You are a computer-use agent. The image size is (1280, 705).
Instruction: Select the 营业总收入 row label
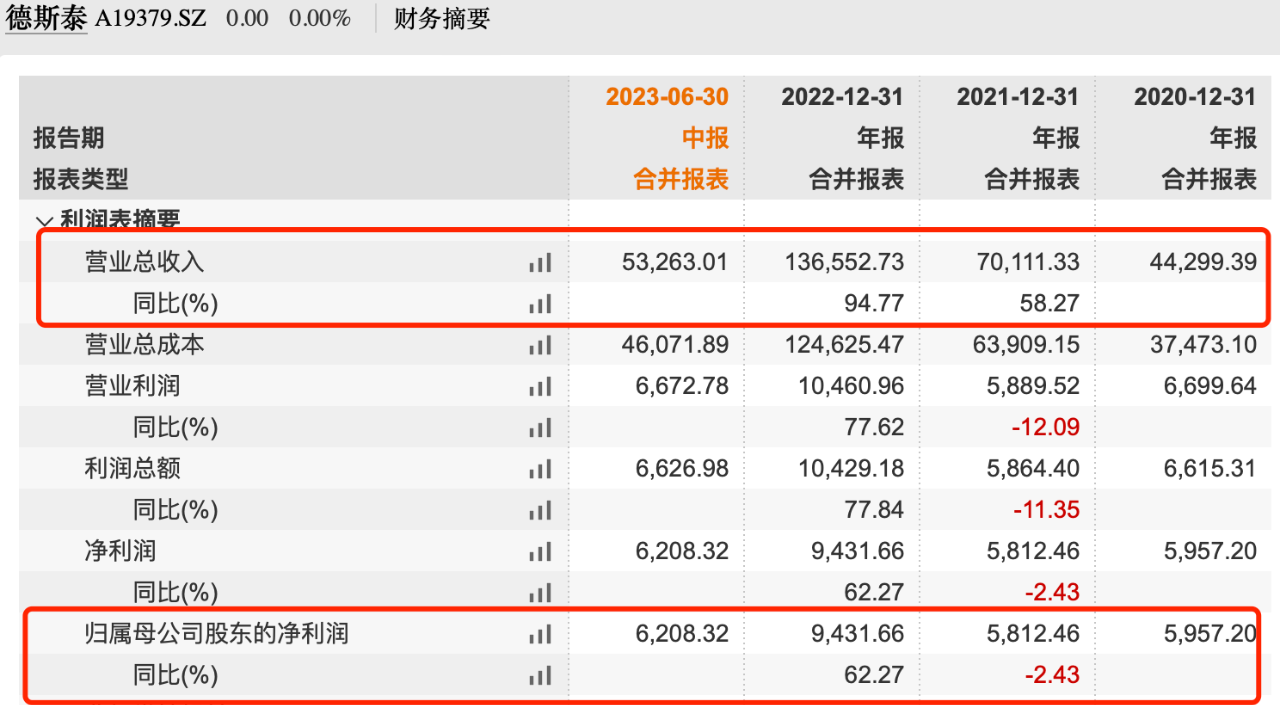coord(145,262)
